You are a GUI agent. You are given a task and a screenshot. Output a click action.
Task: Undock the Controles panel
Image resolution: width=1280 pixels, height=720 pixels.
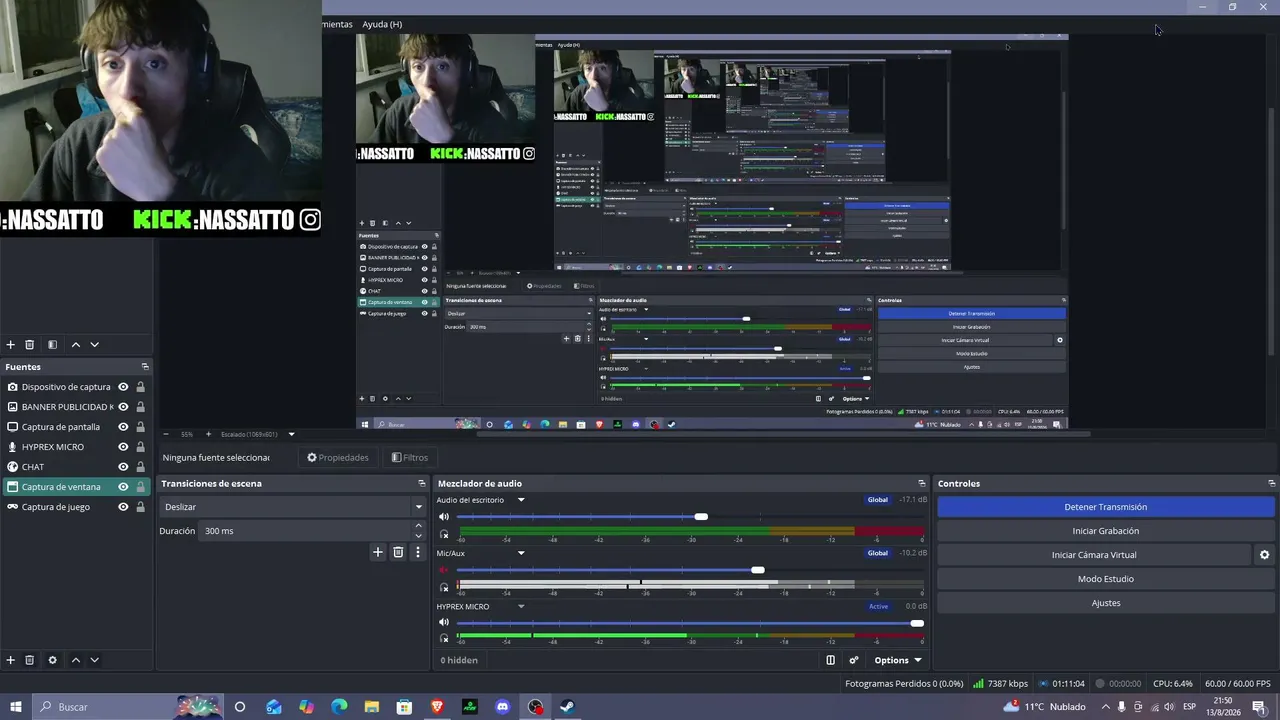point(1271,484)
